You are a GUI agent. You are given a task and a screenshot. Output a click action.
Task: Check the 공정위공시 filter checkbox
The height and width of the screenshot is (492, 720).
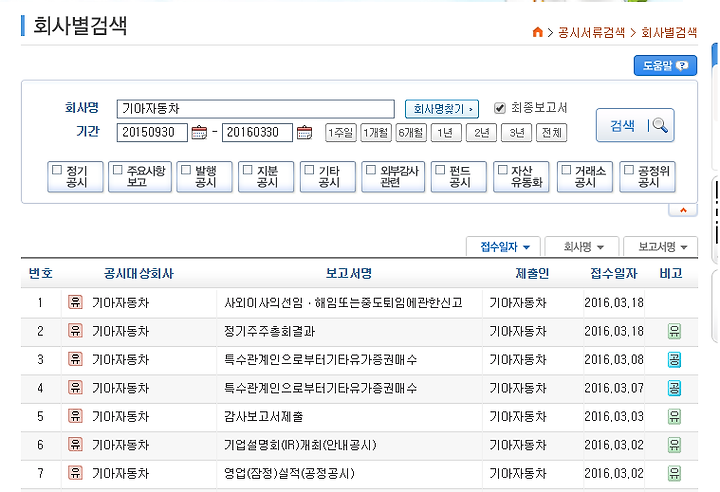629,170
